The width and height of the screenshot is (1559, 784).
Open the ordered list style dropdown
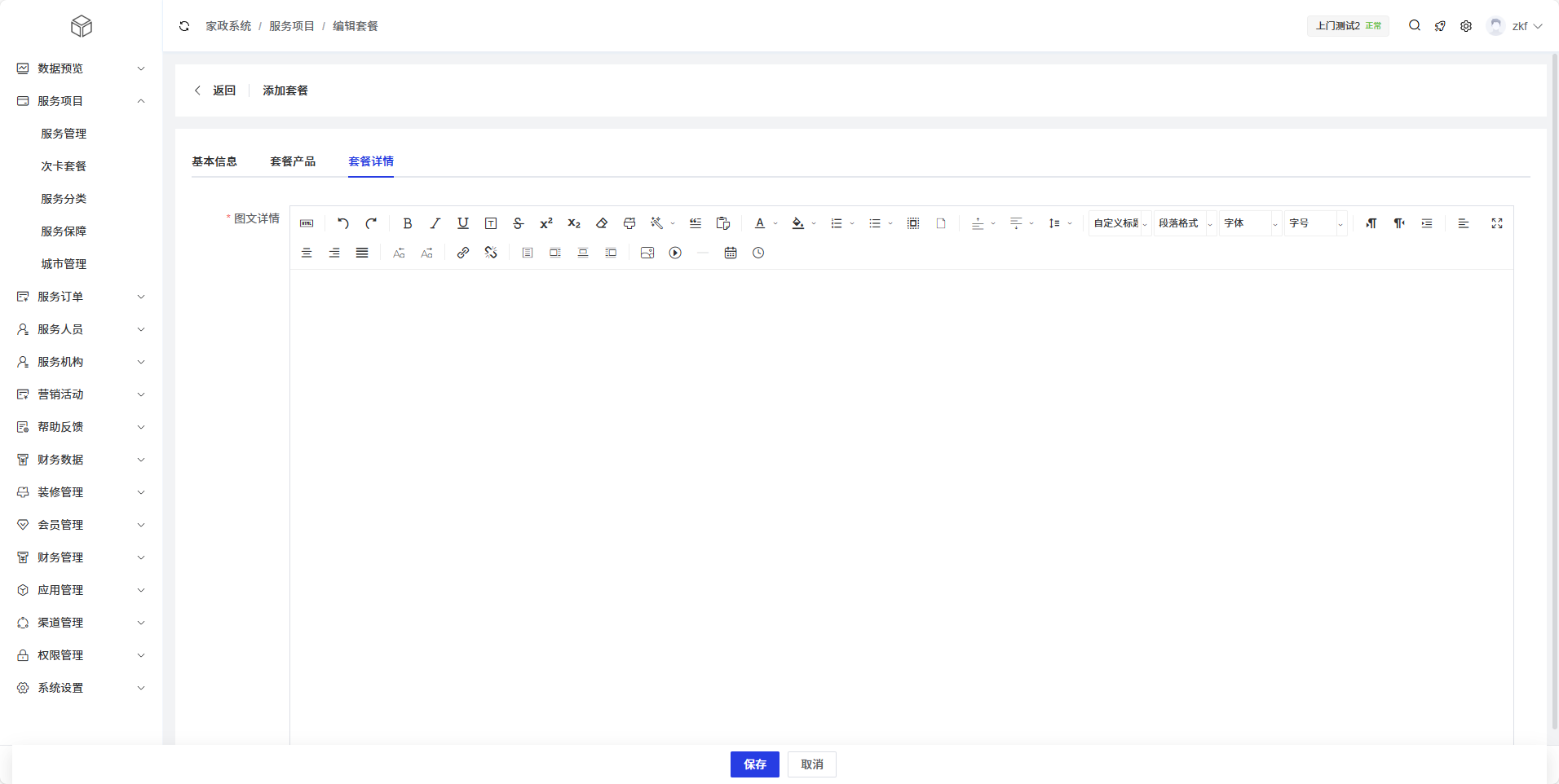852,223
